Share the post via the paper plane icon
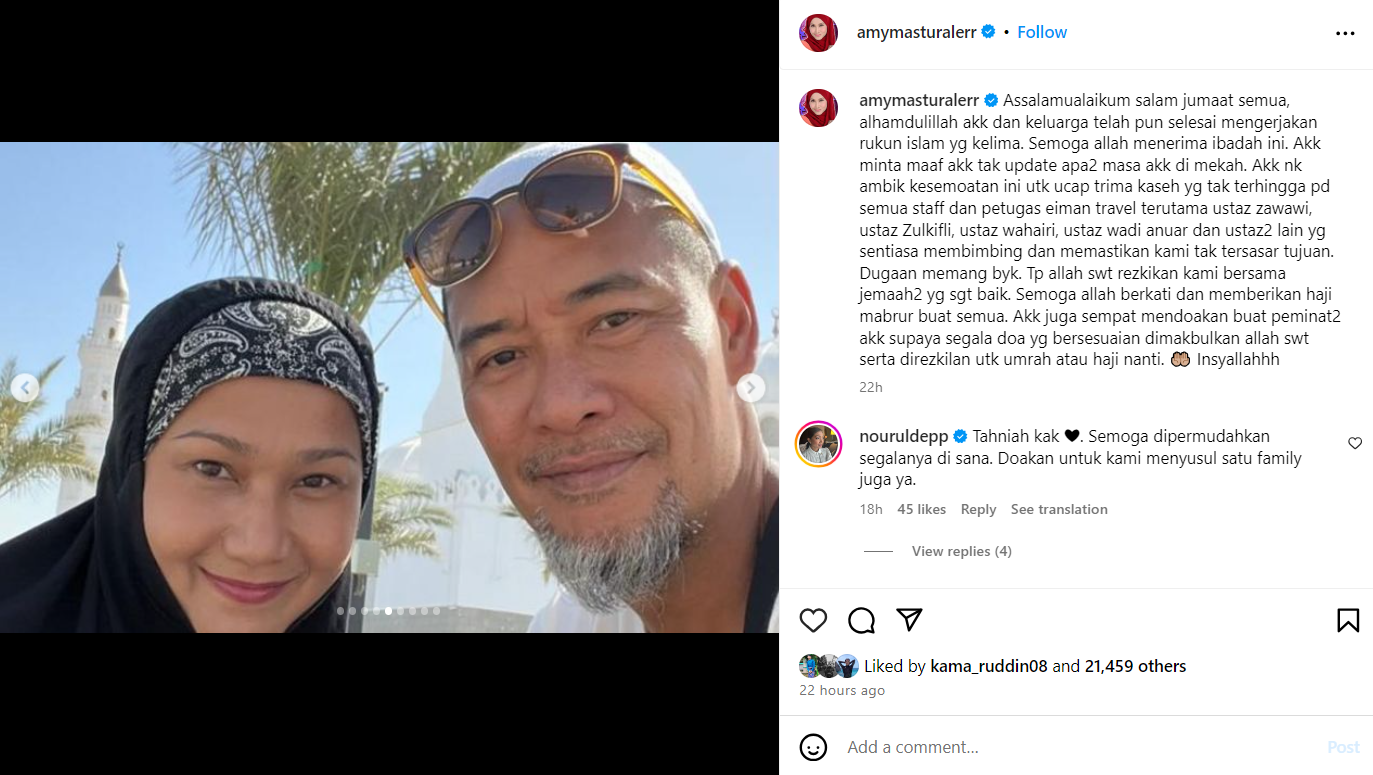Screen dimensions: 1373x775 pyautogui.click(x=909, y=620)
